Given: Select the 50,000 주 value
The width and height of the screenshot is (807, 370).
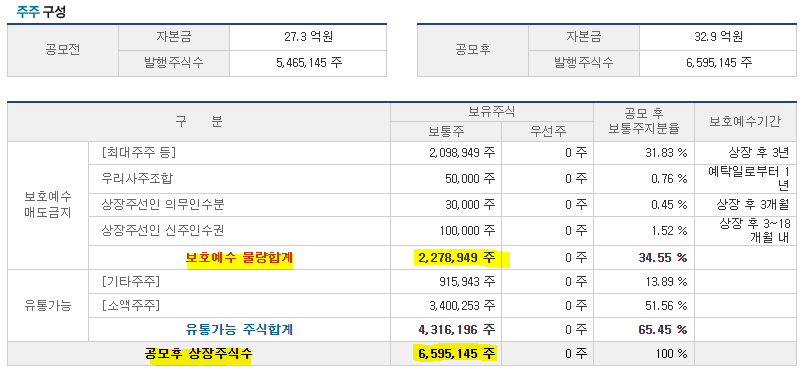Looking at the screenshot, I should click(x=470, y=179).
